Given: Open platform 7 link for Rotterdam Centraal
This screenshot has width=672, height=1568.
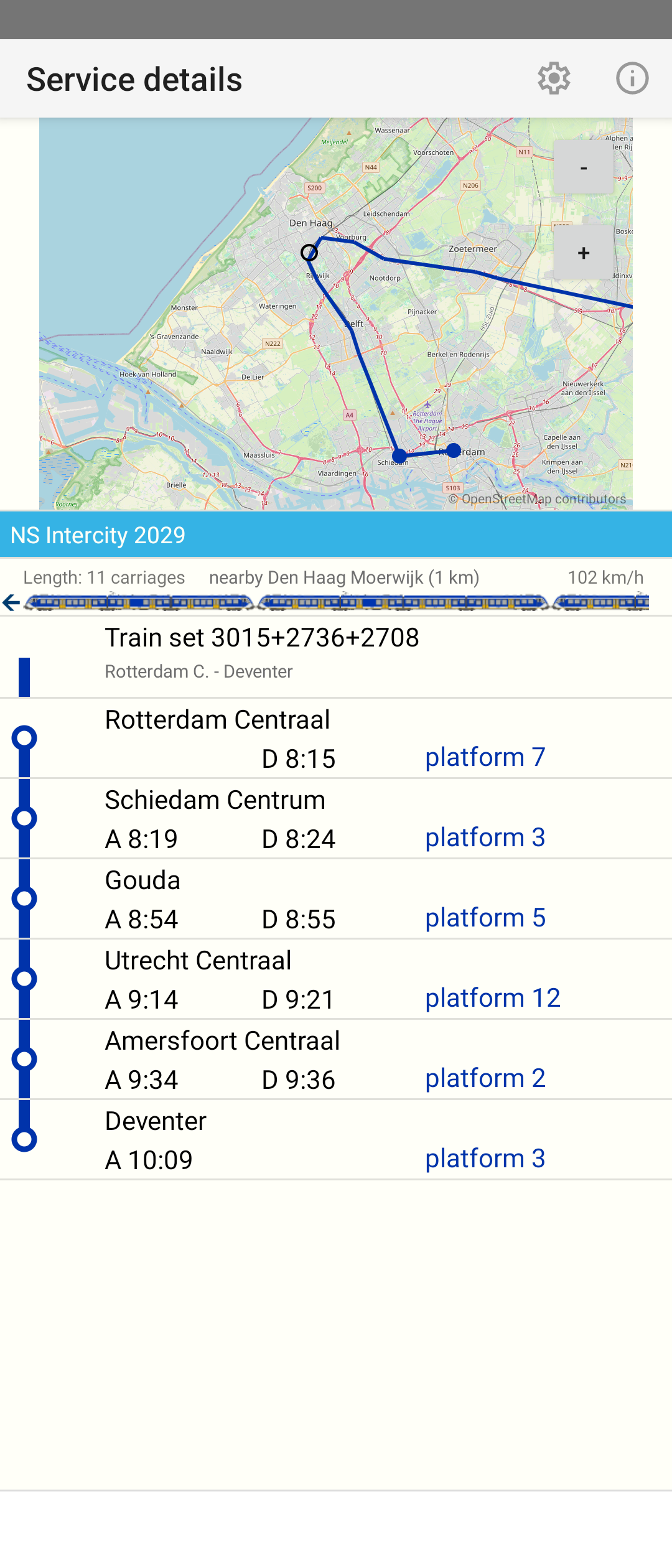Looking at the screenshot, I should tap(485, 757).
